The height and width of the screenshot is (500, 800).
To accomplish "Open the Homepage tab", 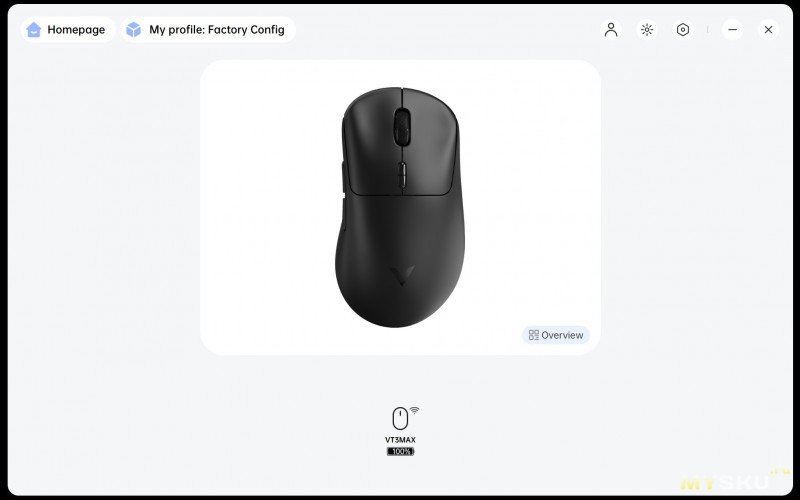I will point(68,30).
